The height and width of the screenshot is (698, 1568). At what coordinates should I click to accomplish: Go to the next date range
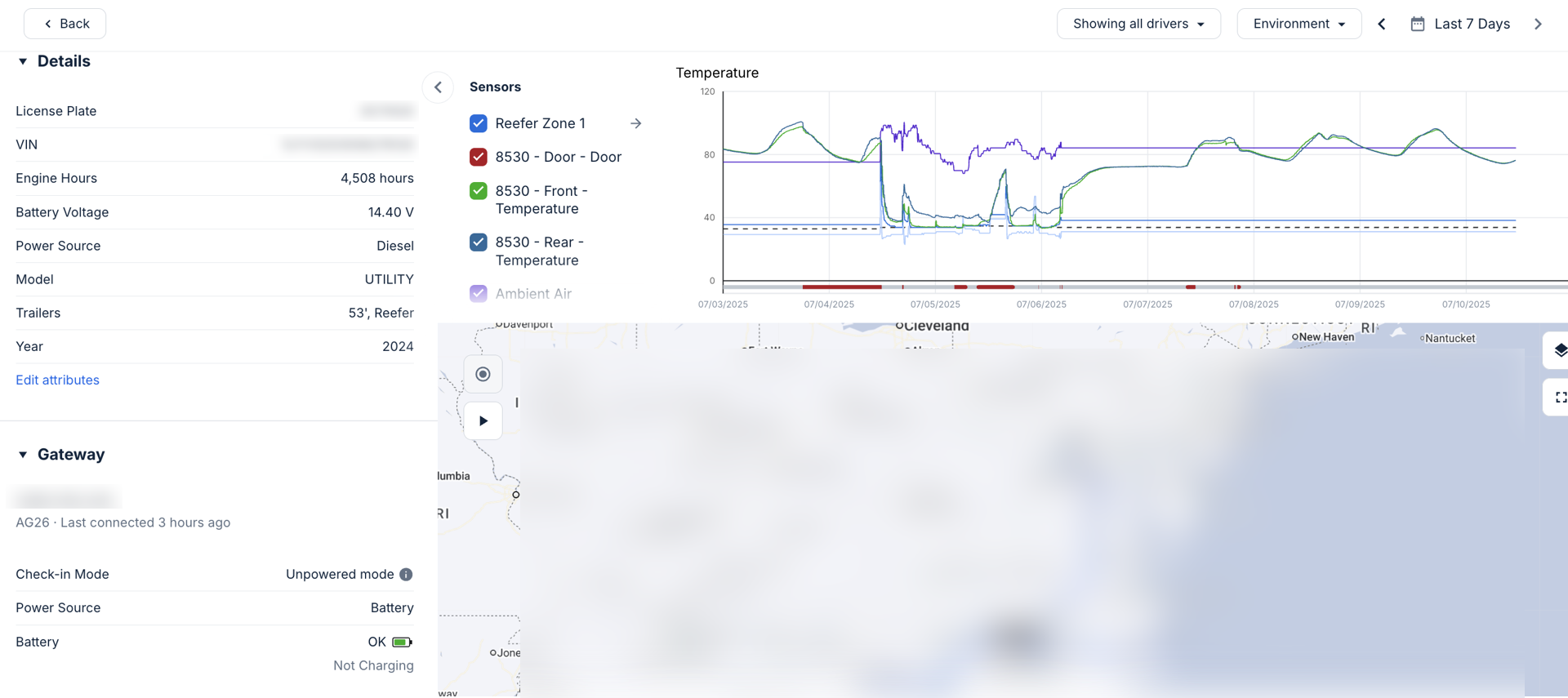1538,24
